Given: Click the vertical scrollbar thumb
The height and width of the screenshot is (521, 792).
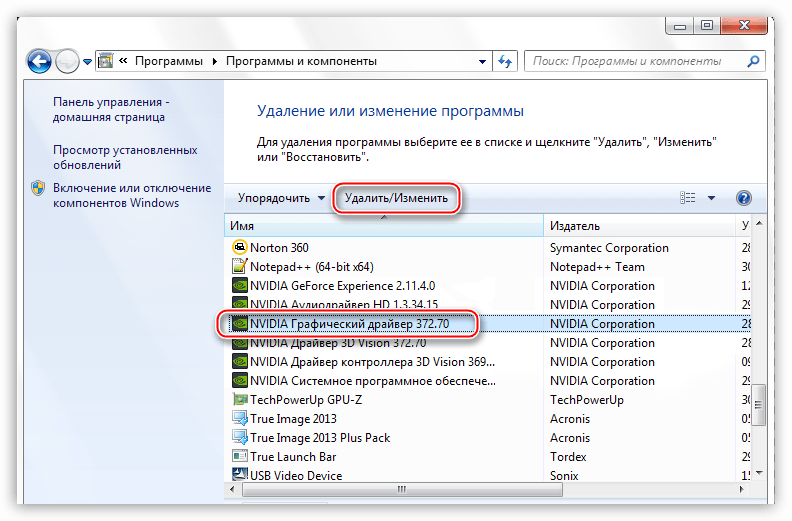Looking at the screenshot, I should point(759,405).
